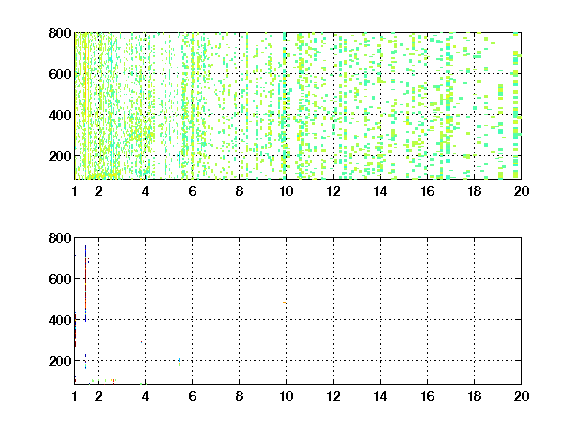Click the 14 tick label under bottom plot
Image resolution: width=576 pixels, height=432 pixels.
pos(380,396)
